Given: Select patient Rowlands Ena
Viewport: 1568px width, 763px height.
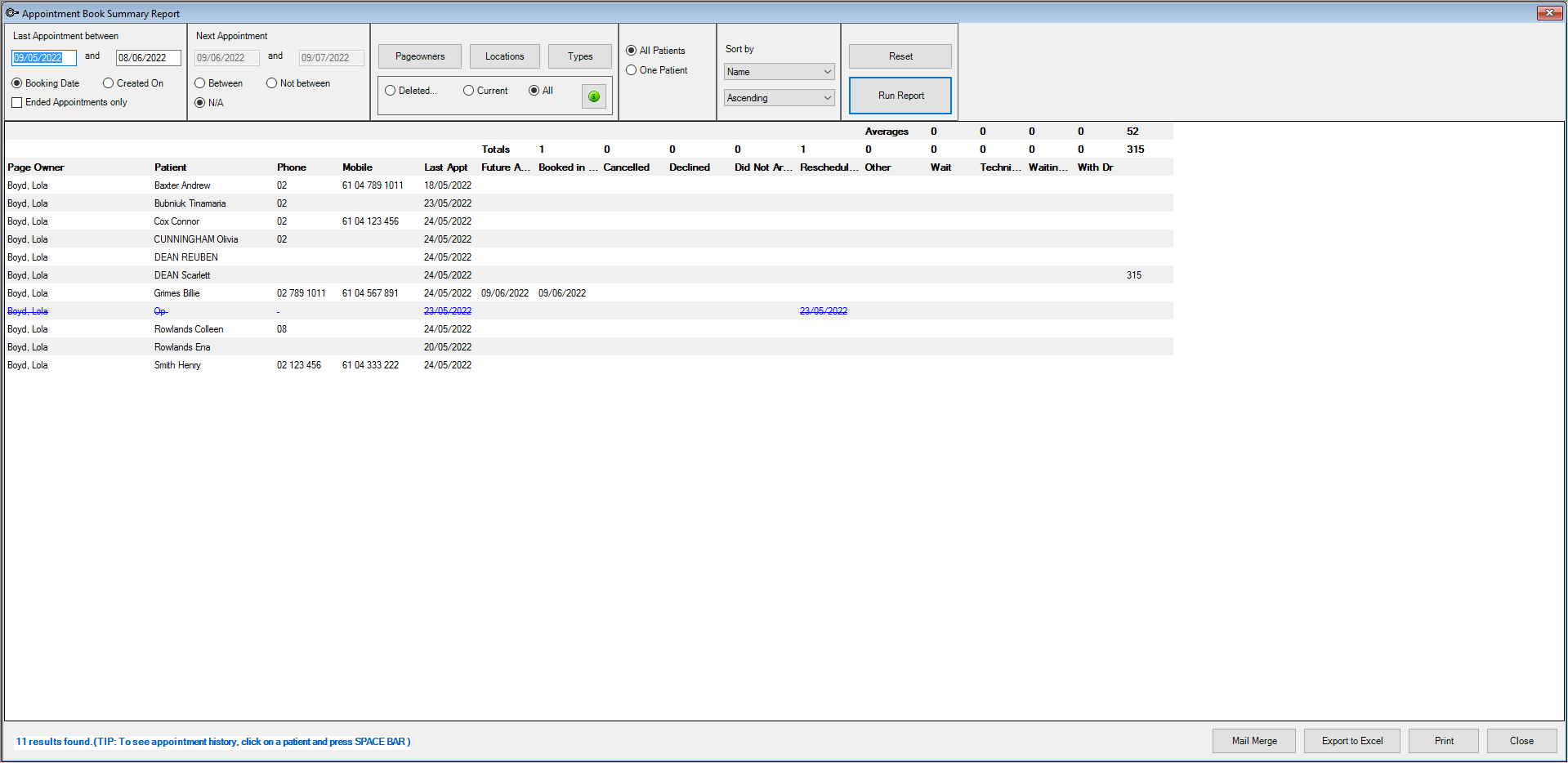Looking at the screenshot, I should pos(589,347).
